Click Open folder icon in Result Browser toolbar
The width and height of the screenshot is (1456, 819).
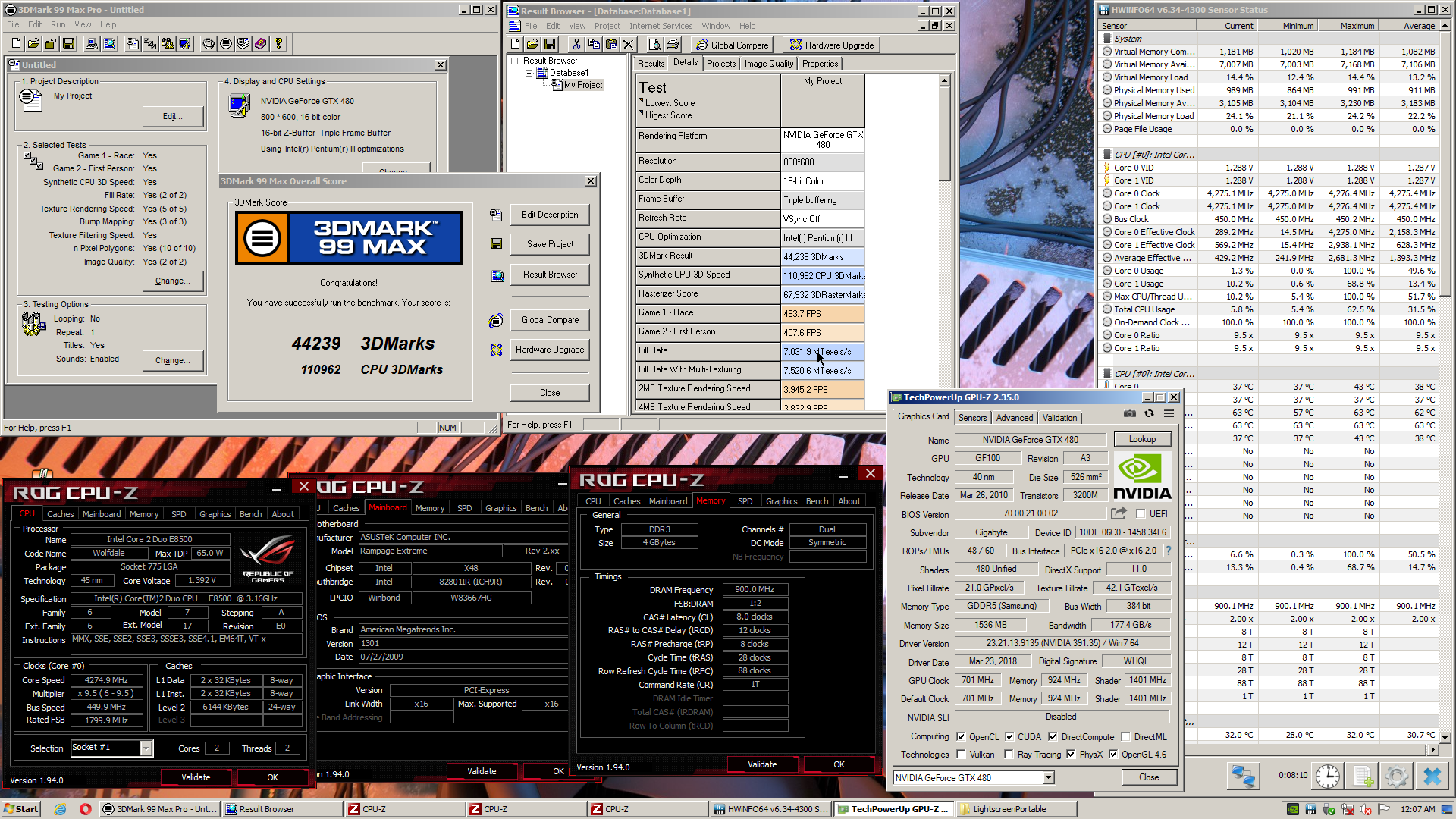point(532,45)
